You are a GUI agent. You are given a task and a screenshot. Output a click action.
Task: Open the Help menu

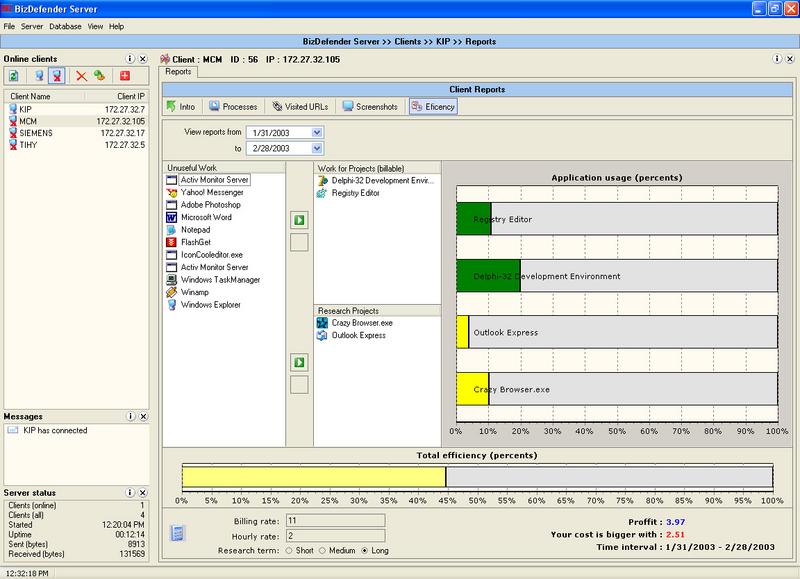(x=116, y=27)
